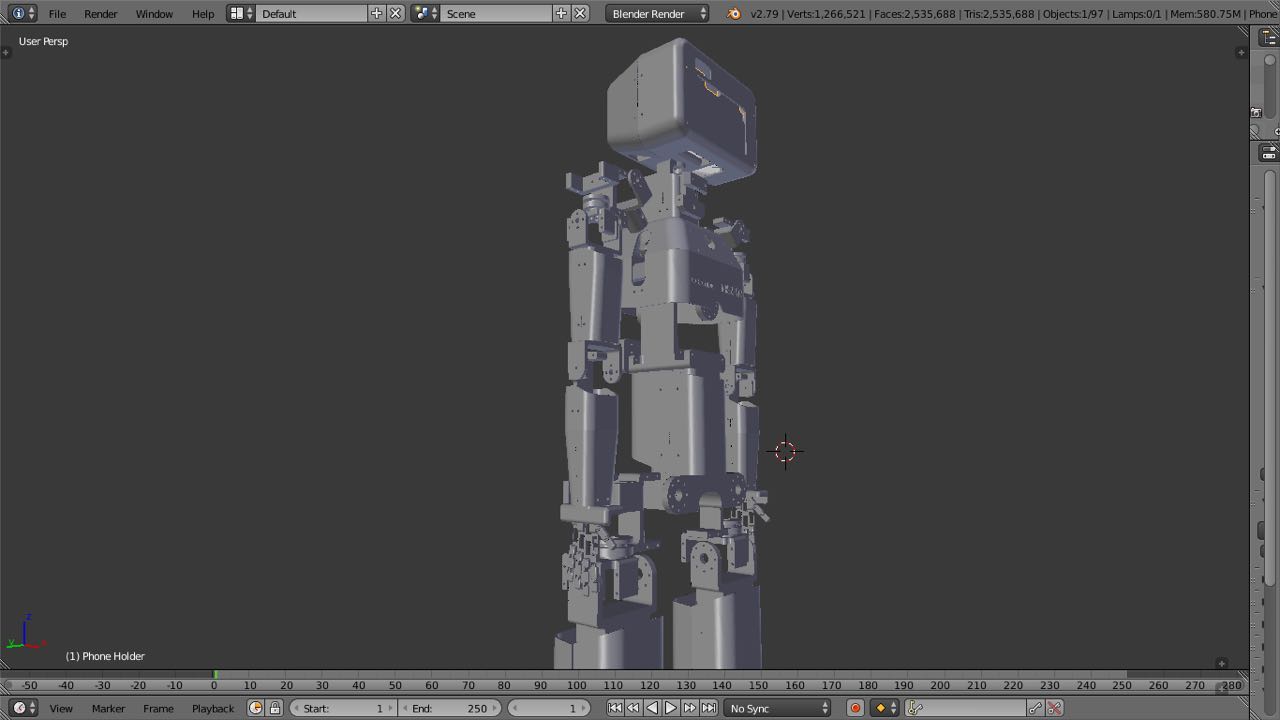Screen dimensions: 1280x720
Task: Click the insert keyframes key icon
Action: point(1035,708)
